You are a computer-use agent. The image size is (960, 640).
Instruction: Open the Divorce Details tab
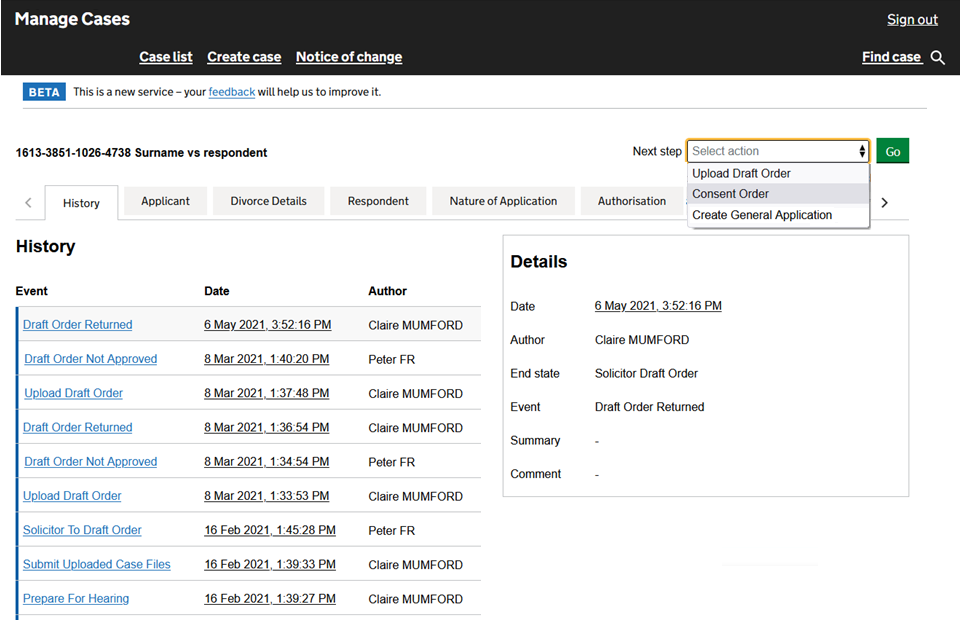268,201
